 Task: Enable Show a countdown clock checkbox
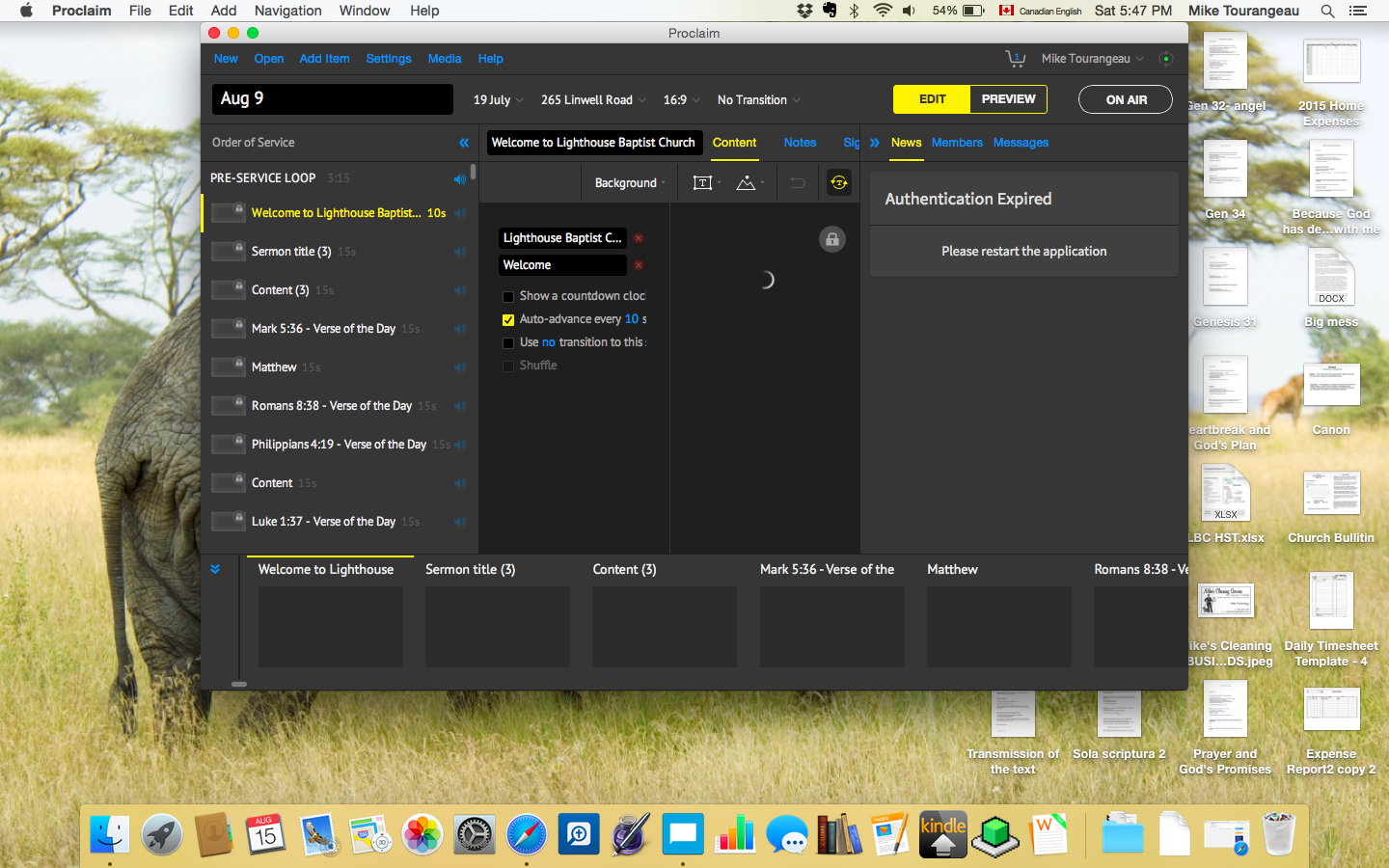pyautogui.click(x=508, y=297)
